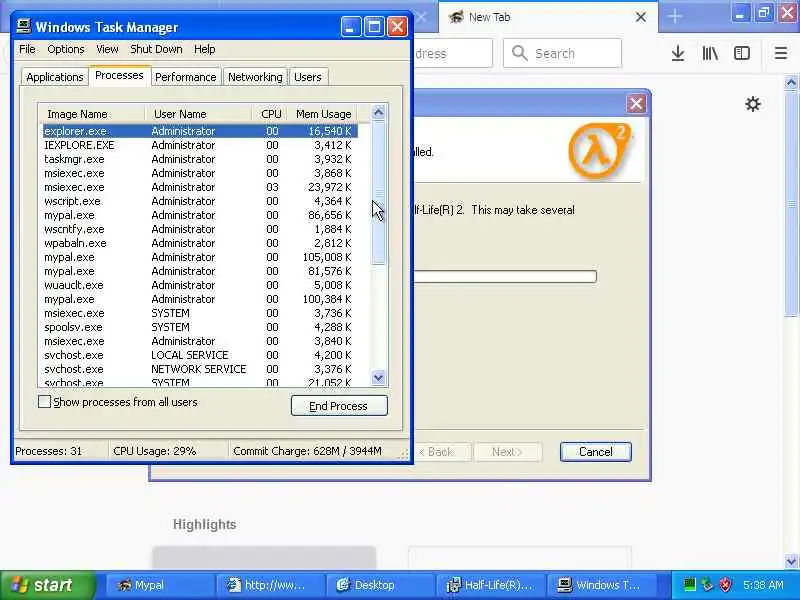Click the middle system tray icon
The image size is (800, 600).
pos(707,584)
